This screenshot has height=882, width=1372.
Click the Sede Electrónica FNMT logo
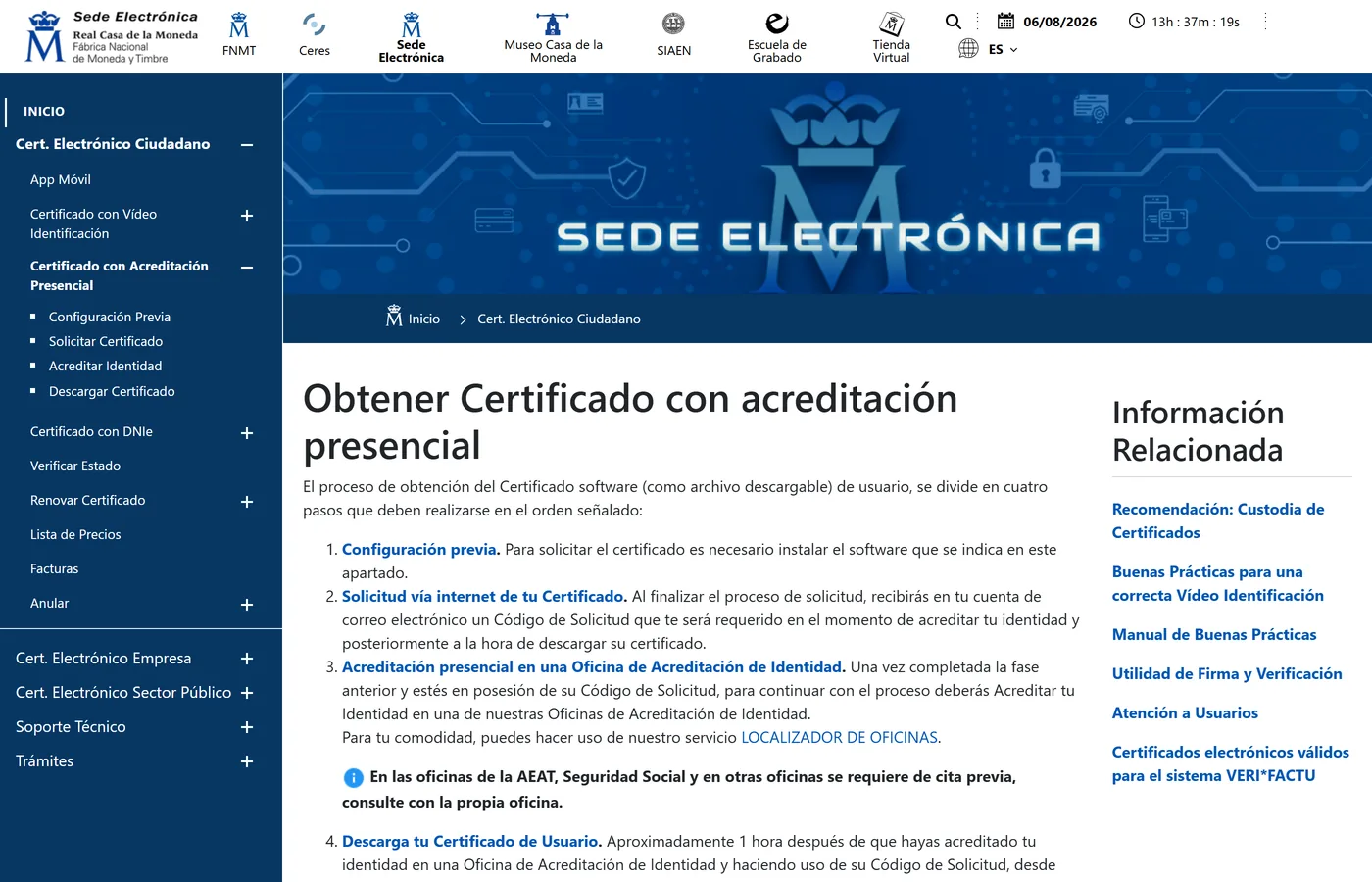[111, 37]
